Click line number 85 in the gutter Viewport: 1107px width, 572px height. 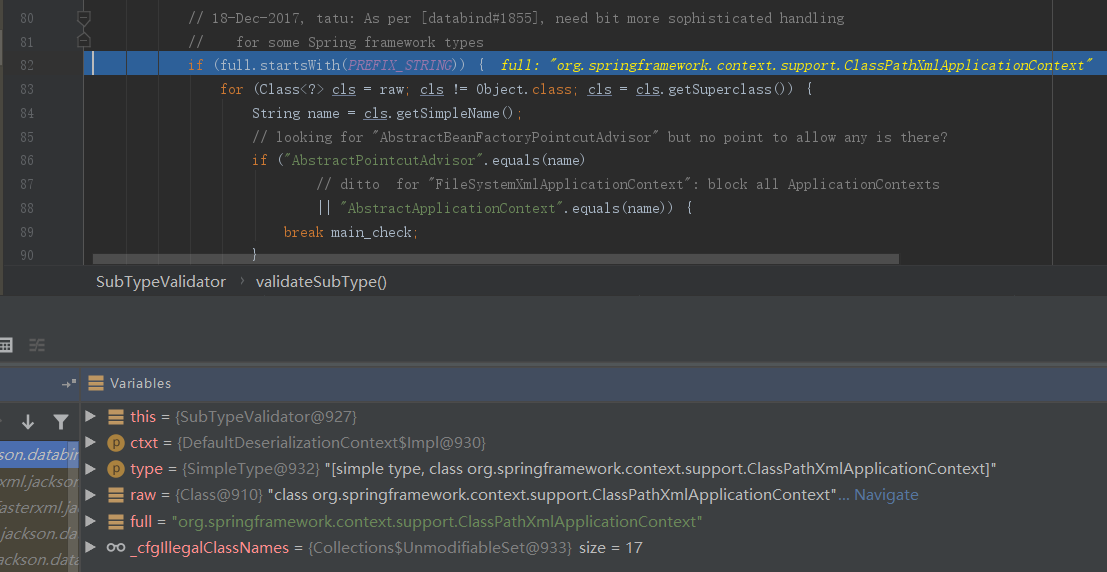pyautogui.click(x=26, y=137)
